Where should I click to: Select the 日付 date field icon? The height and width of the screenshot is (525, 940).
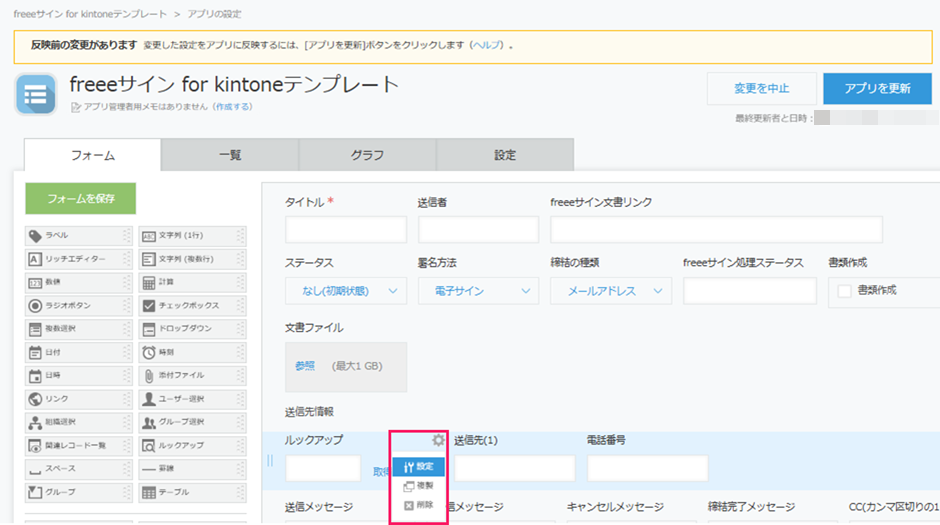click(35, 352)
